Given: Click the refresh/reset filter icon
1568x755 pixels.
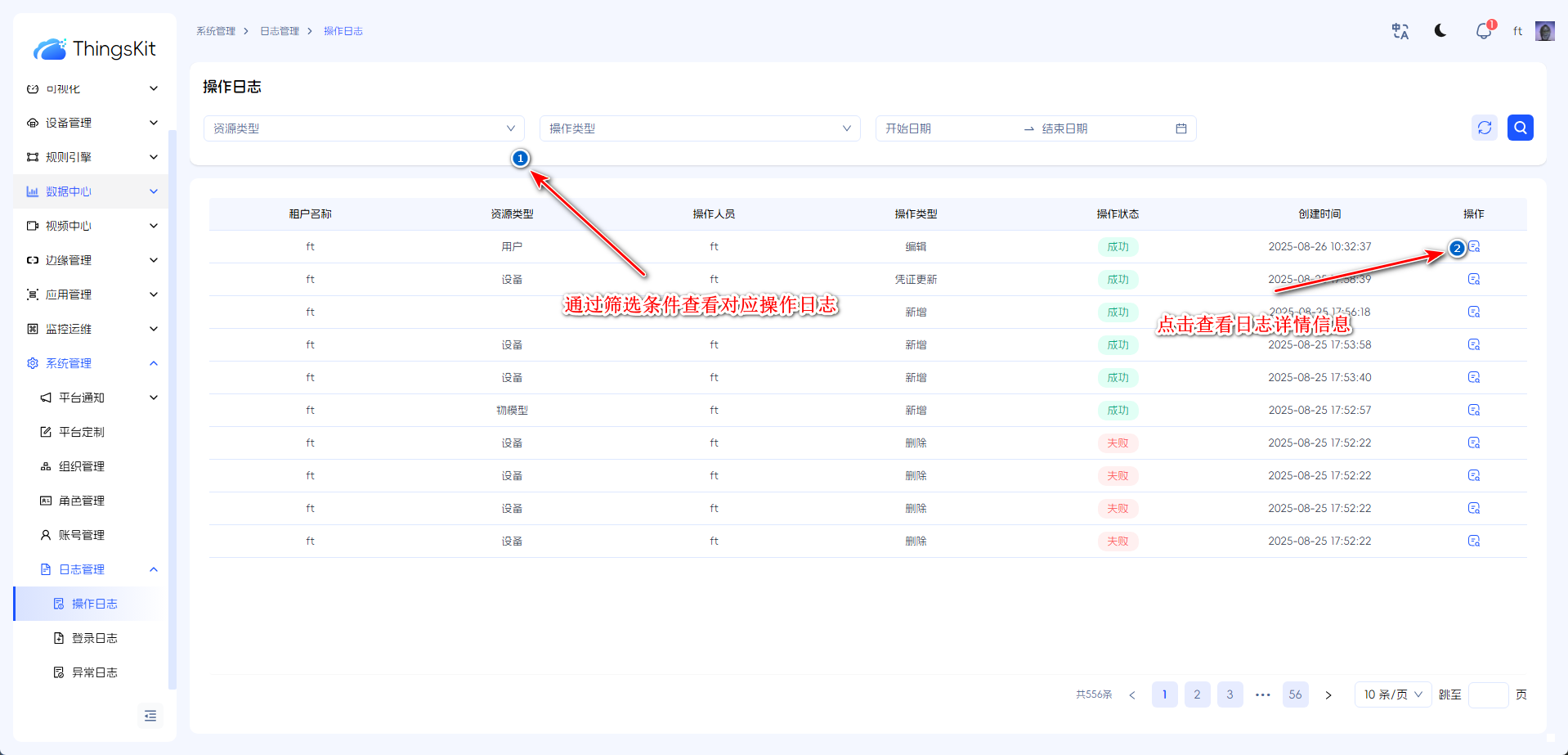Looking at the screenshot, I should [x=1485, y=128].
